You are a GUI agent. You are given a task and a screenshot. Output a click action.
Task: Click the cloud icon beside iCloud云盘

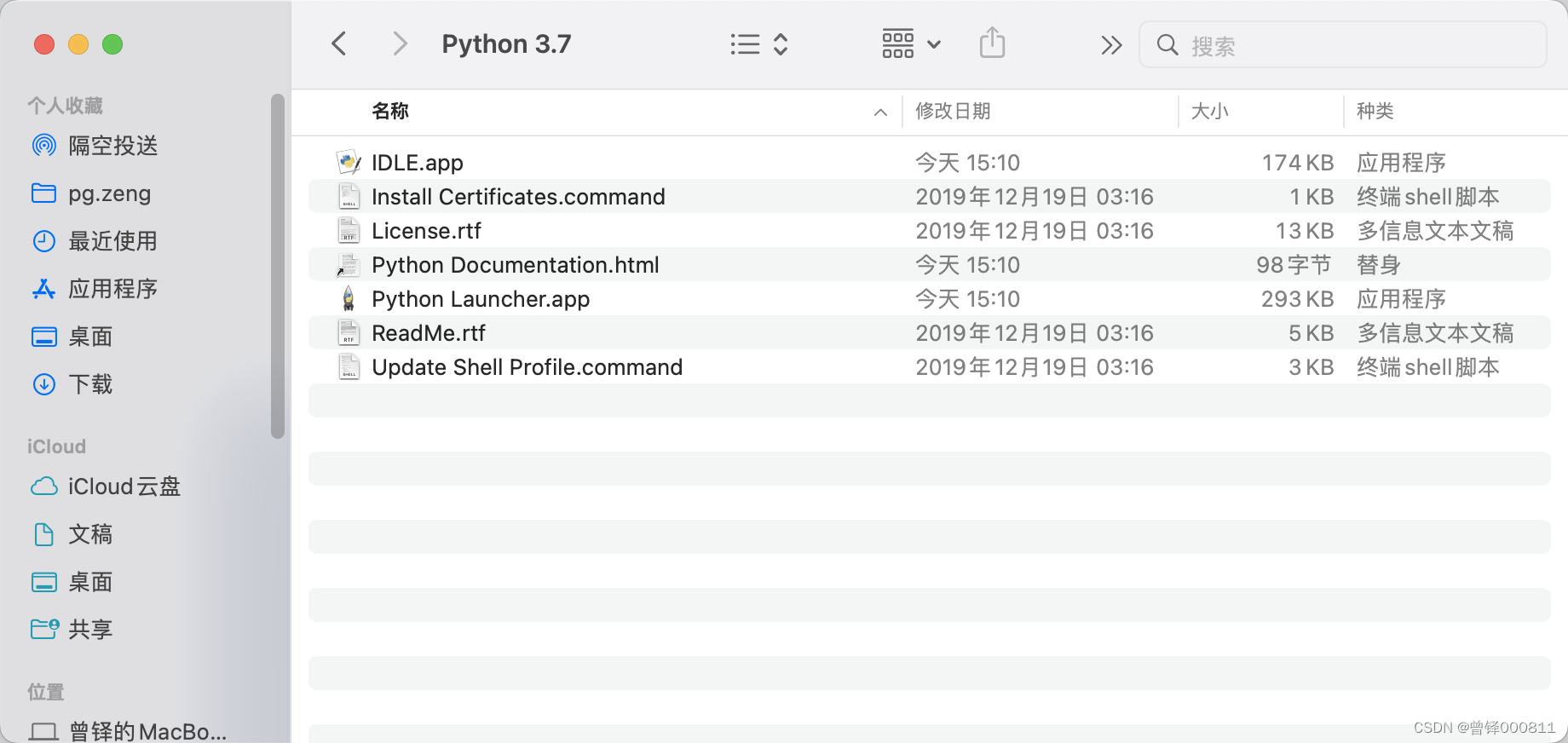(x=44, y=487)
